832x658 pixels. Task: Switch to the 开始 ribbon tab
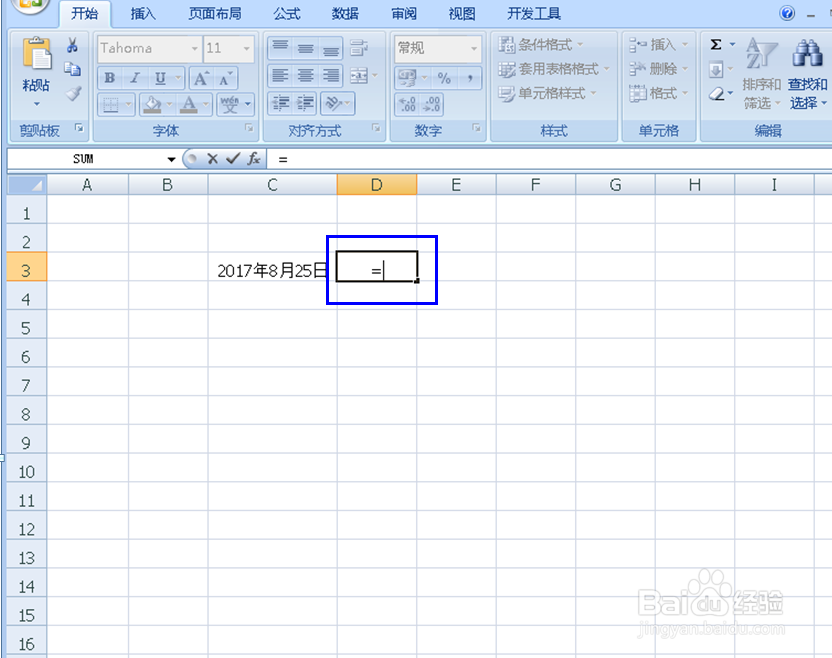click(85, 14)
